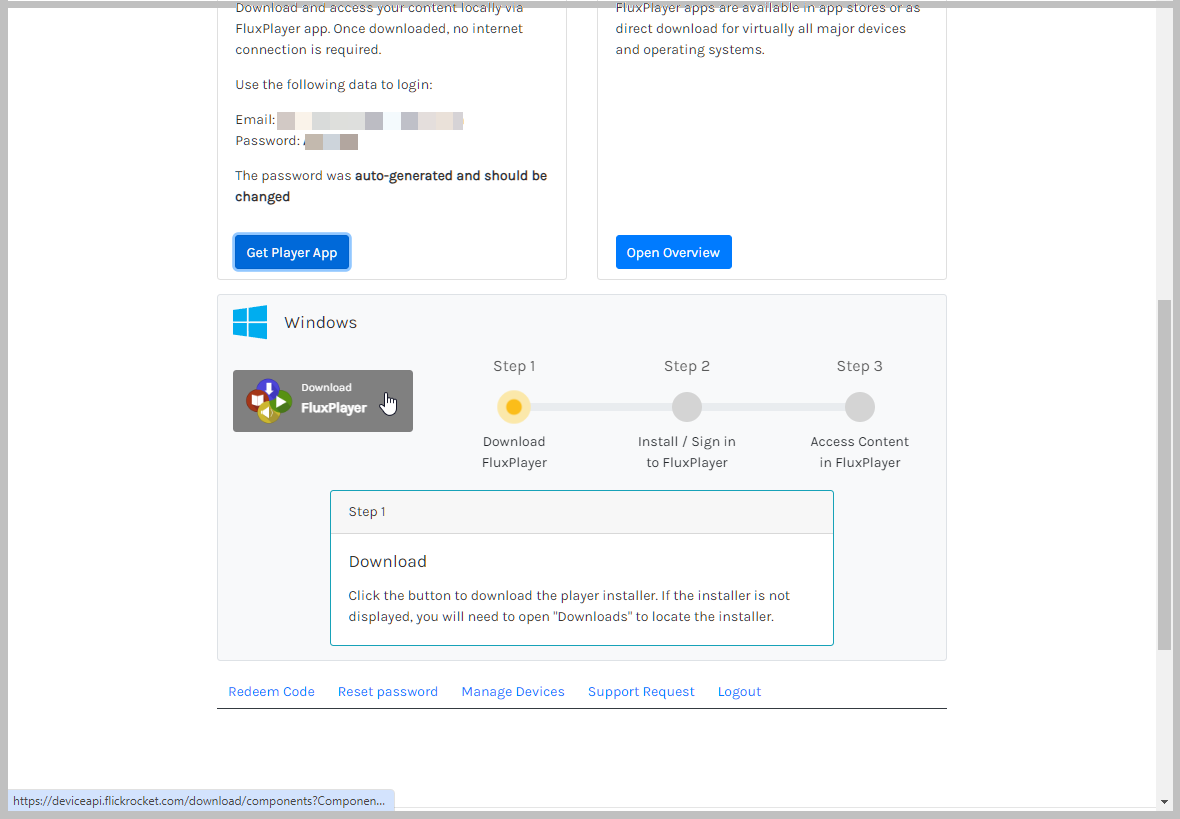Click the Step 1 card header
Image resolution: width=1180 pixels, height=819 pixels.
coord(581,512)
